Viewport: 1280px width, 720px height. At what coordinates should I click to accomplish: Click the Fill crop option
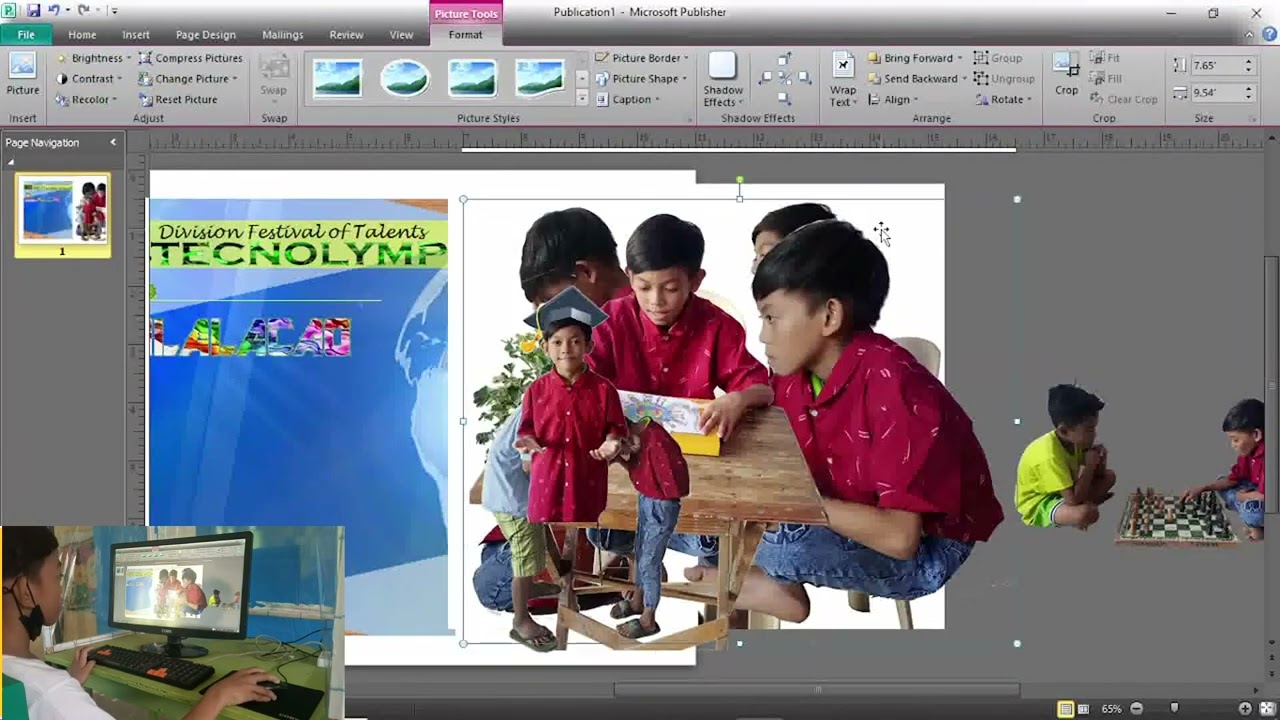click(1106, 78)
